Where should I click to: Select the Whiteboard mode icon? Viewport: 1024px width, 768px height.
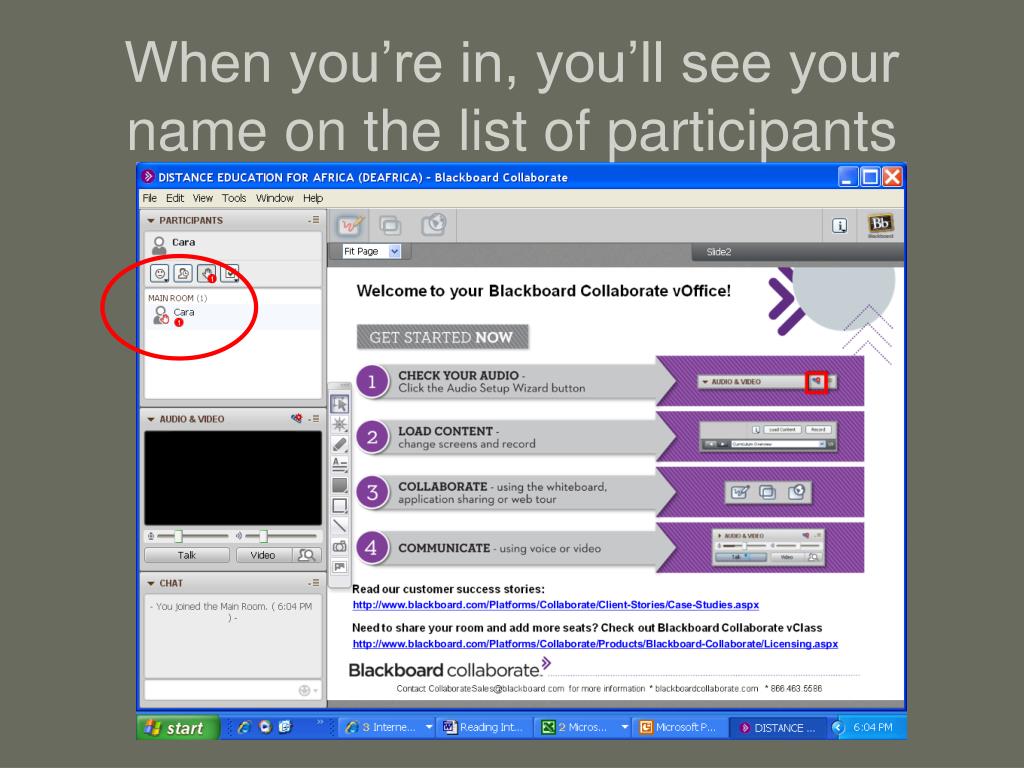coord(349,225)
